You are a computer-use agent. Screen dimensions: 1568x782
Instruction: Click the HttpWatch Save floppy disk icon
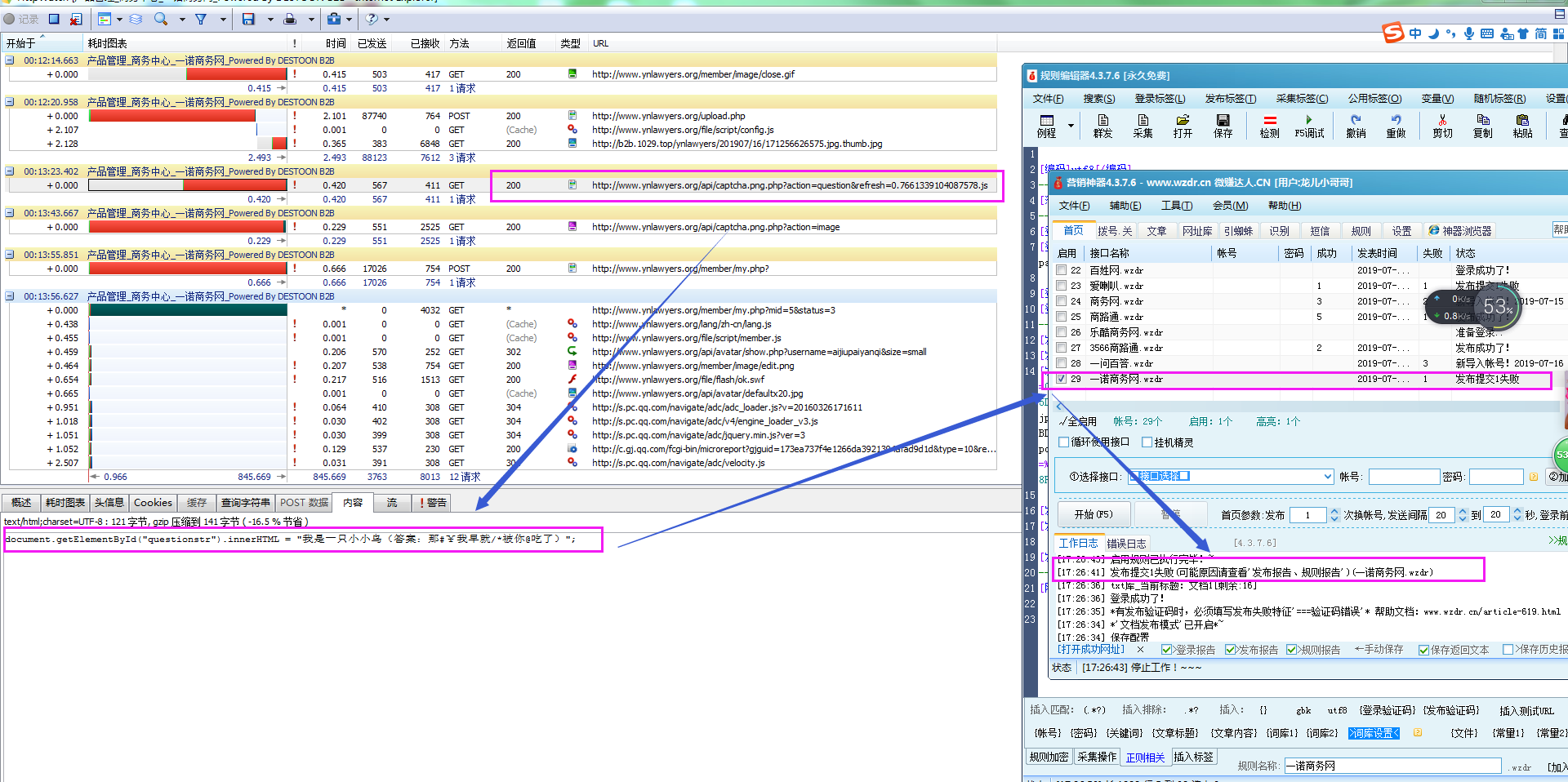(248, 19)
